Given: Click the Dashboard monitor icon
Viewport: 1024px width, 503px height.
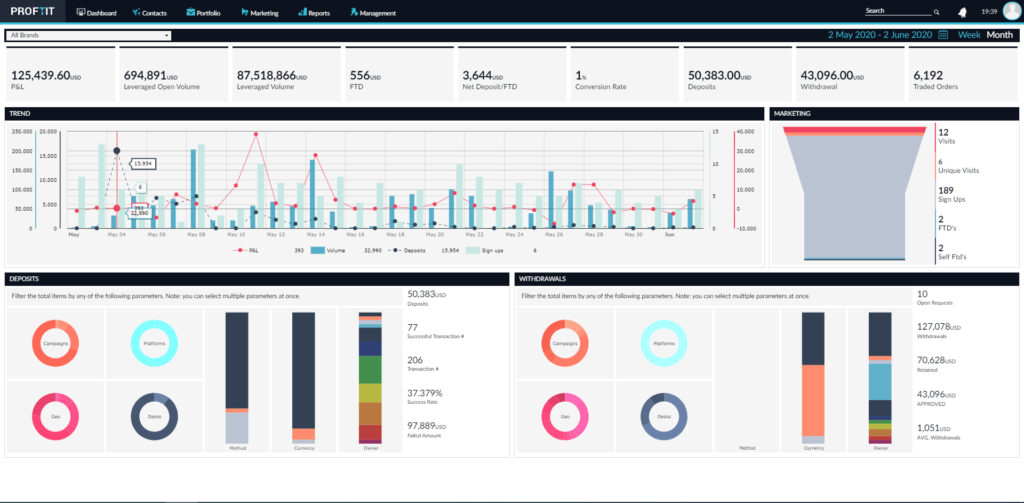Looking at the screenshot, I should click(x=81, y=12).
